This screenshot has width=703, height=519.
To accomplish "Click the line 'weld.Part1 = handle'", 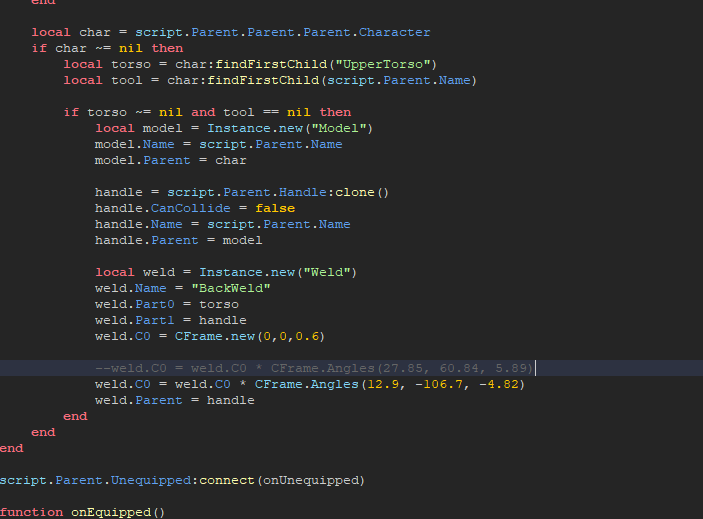I will (x=170, y=320).
